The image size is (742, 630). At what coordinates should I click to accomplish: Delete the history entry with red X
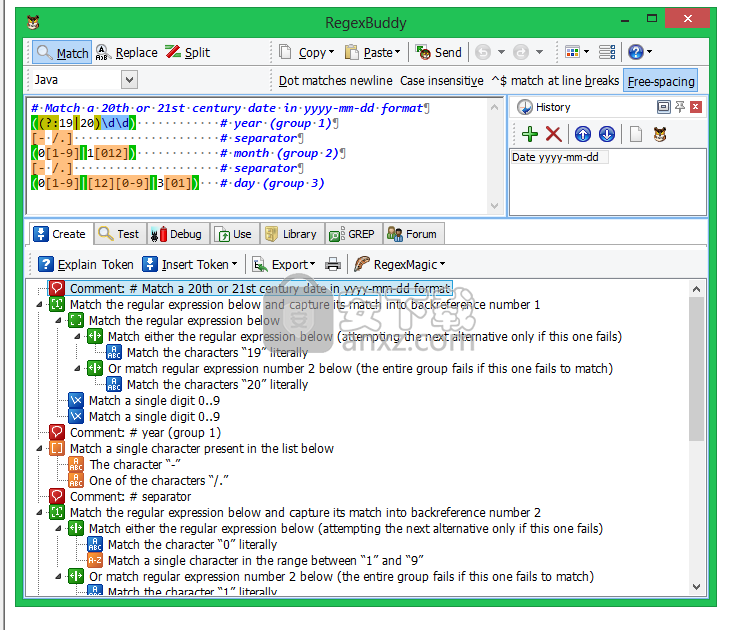553,134
